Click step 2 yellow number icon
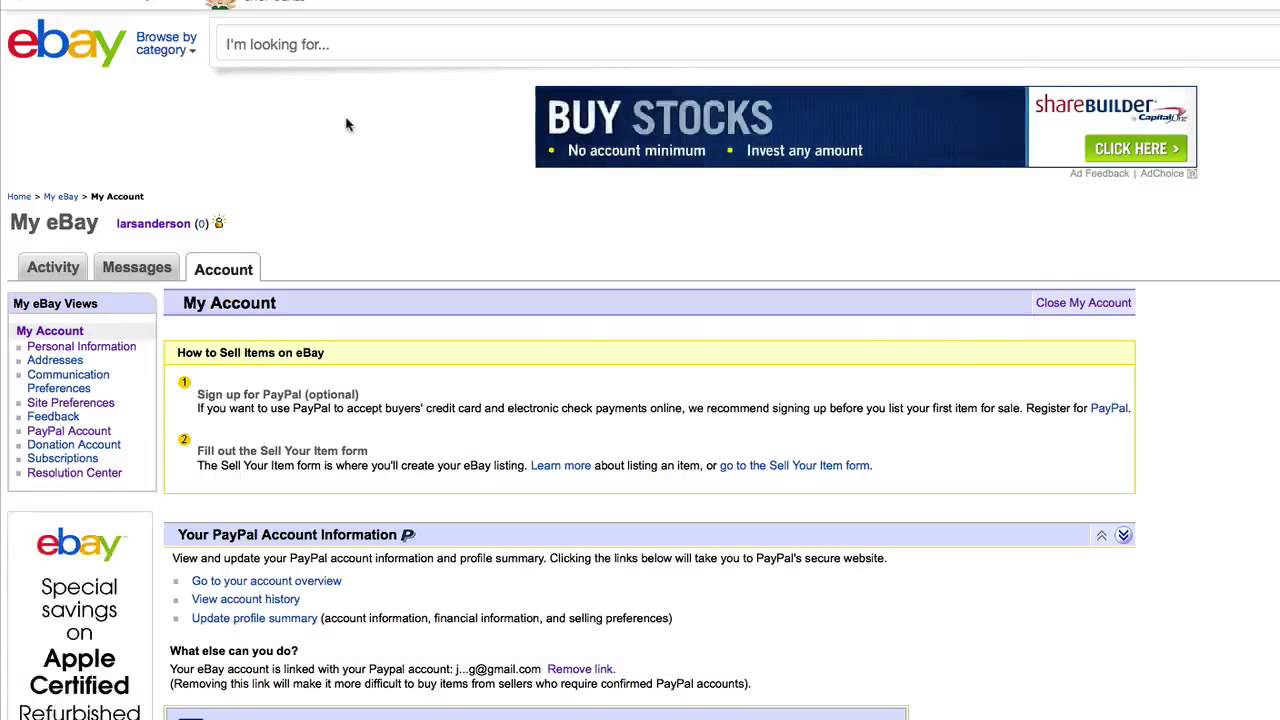This screenshot has height=720, width=1280. coord(184,439)
